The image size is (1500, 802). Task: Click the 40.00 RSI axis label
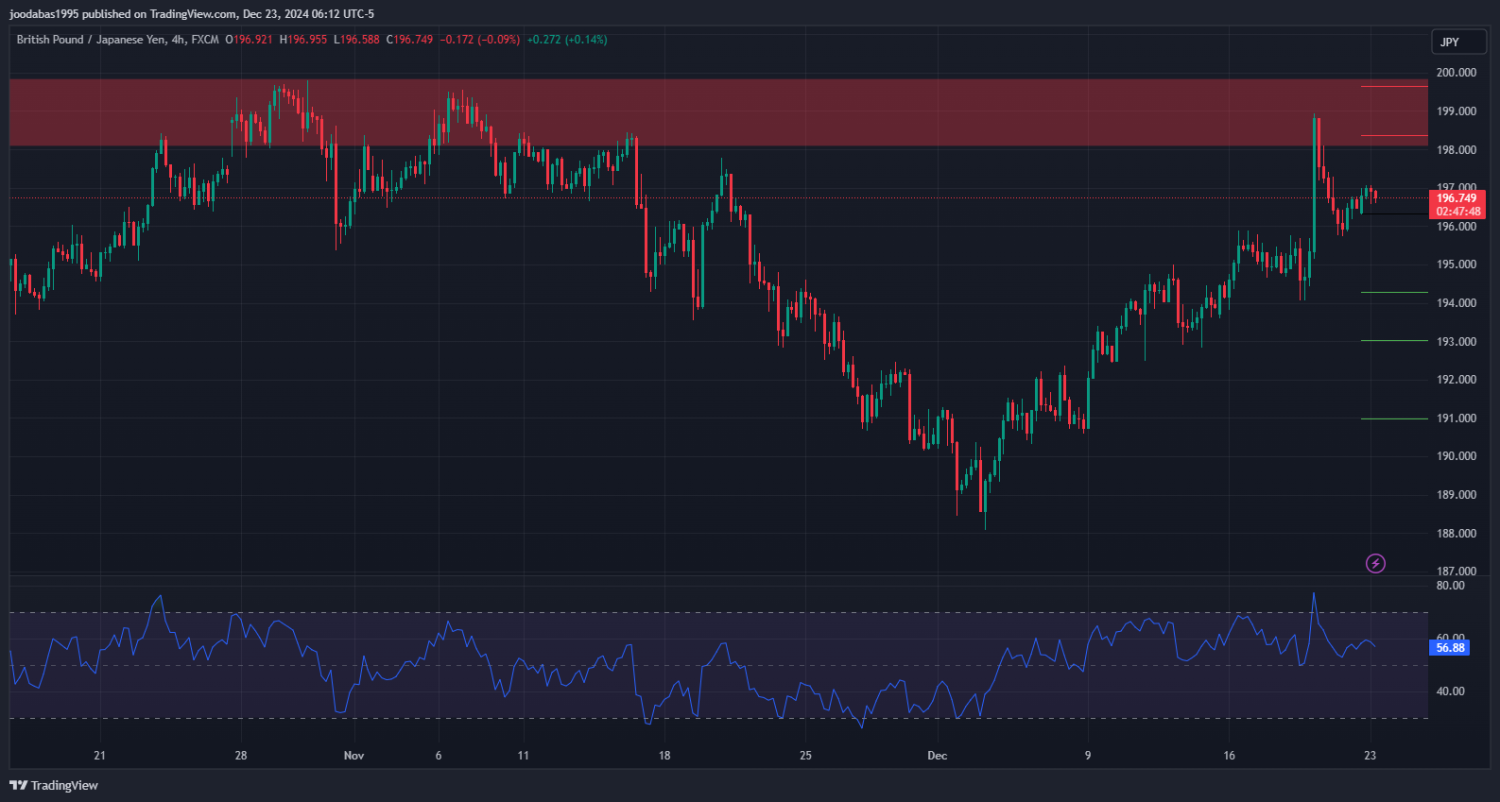coord(1451,691)
